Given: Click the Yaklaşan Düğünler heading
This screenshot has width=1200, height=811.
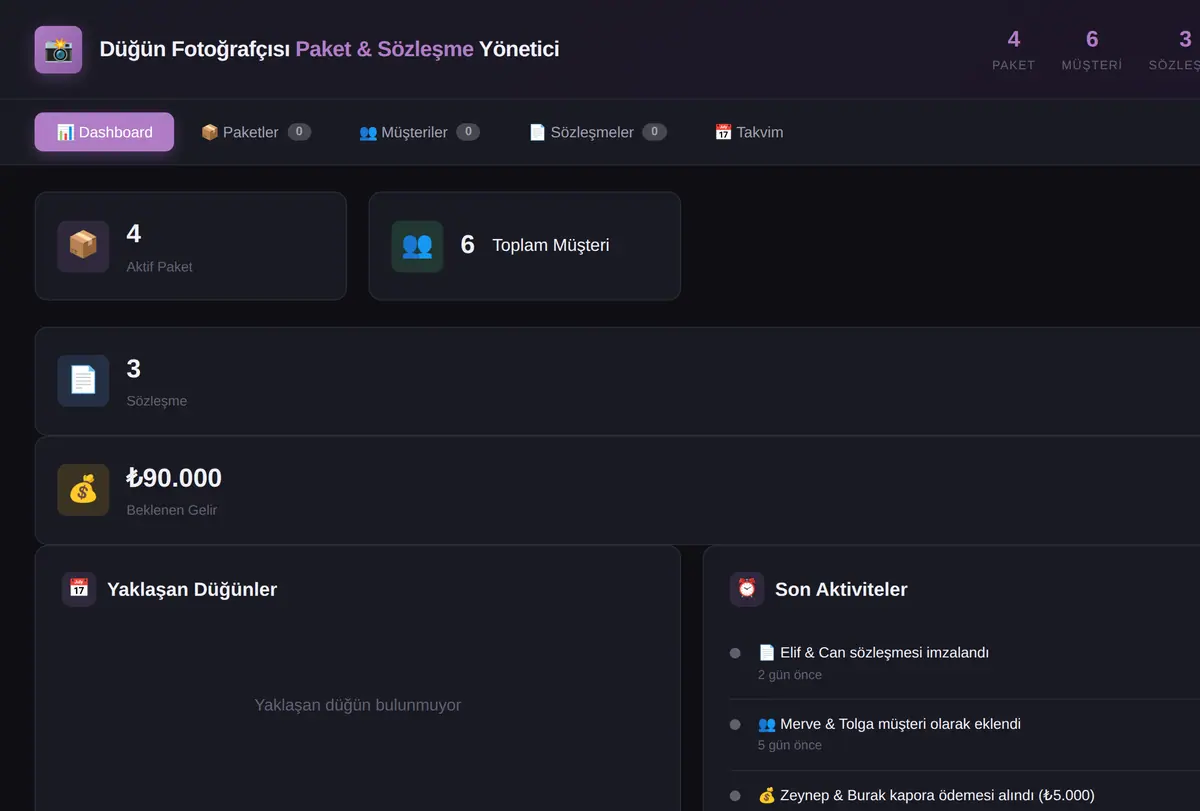Looking at the screenshot, I should pos(192,589).
